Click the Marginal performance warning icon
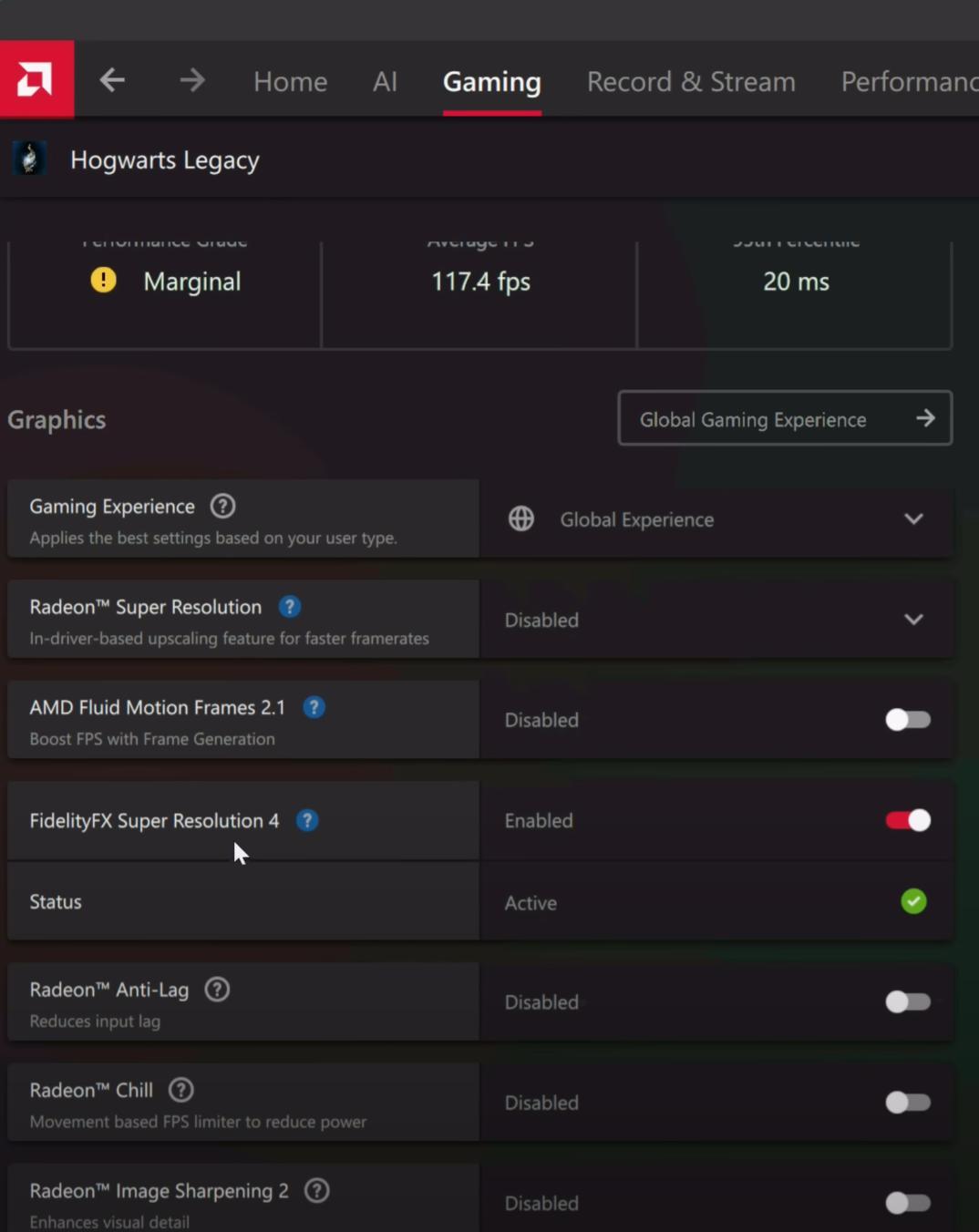 tap(103, 281)
